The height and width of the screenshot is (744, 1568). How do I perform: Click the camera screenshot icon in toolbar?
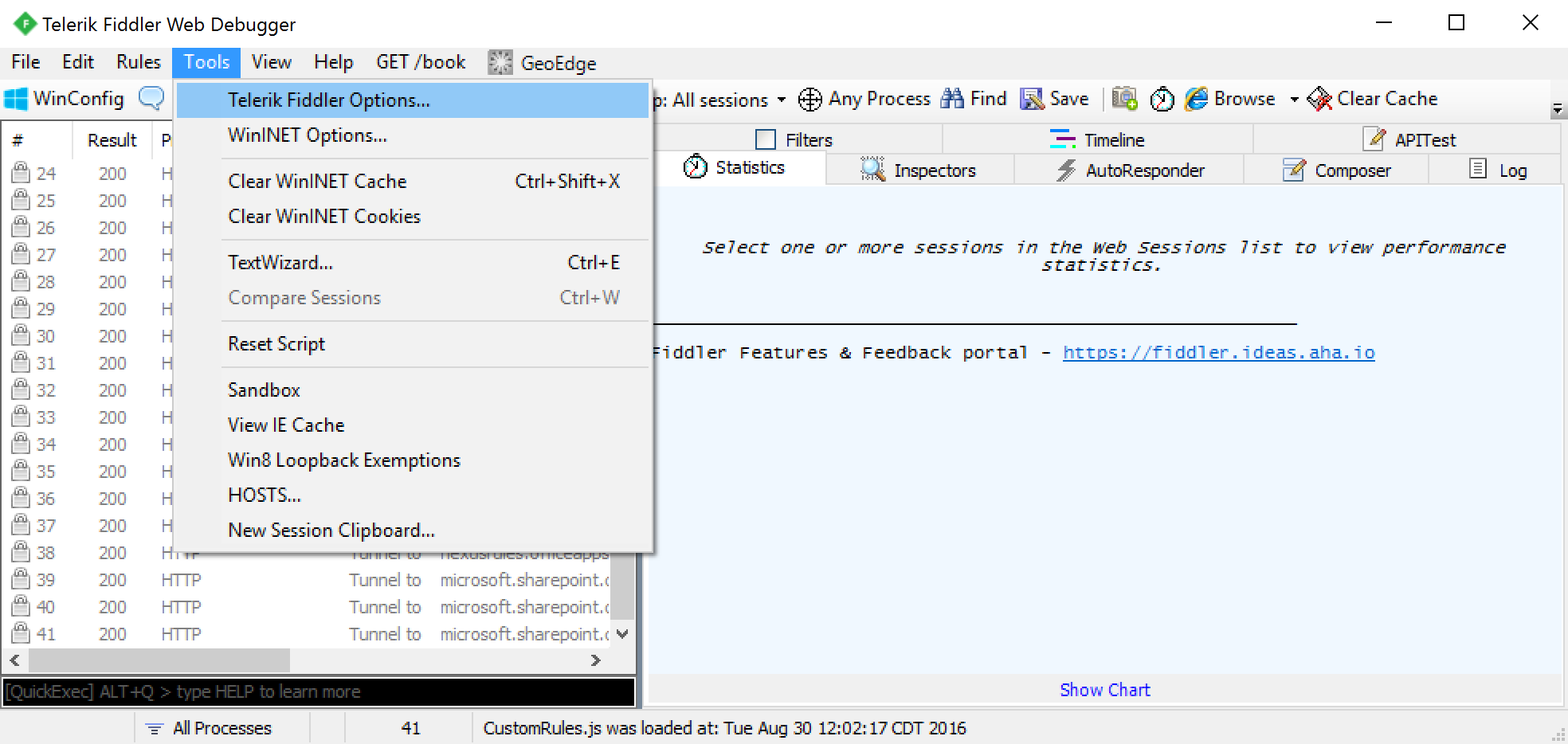coord(1124,99)
